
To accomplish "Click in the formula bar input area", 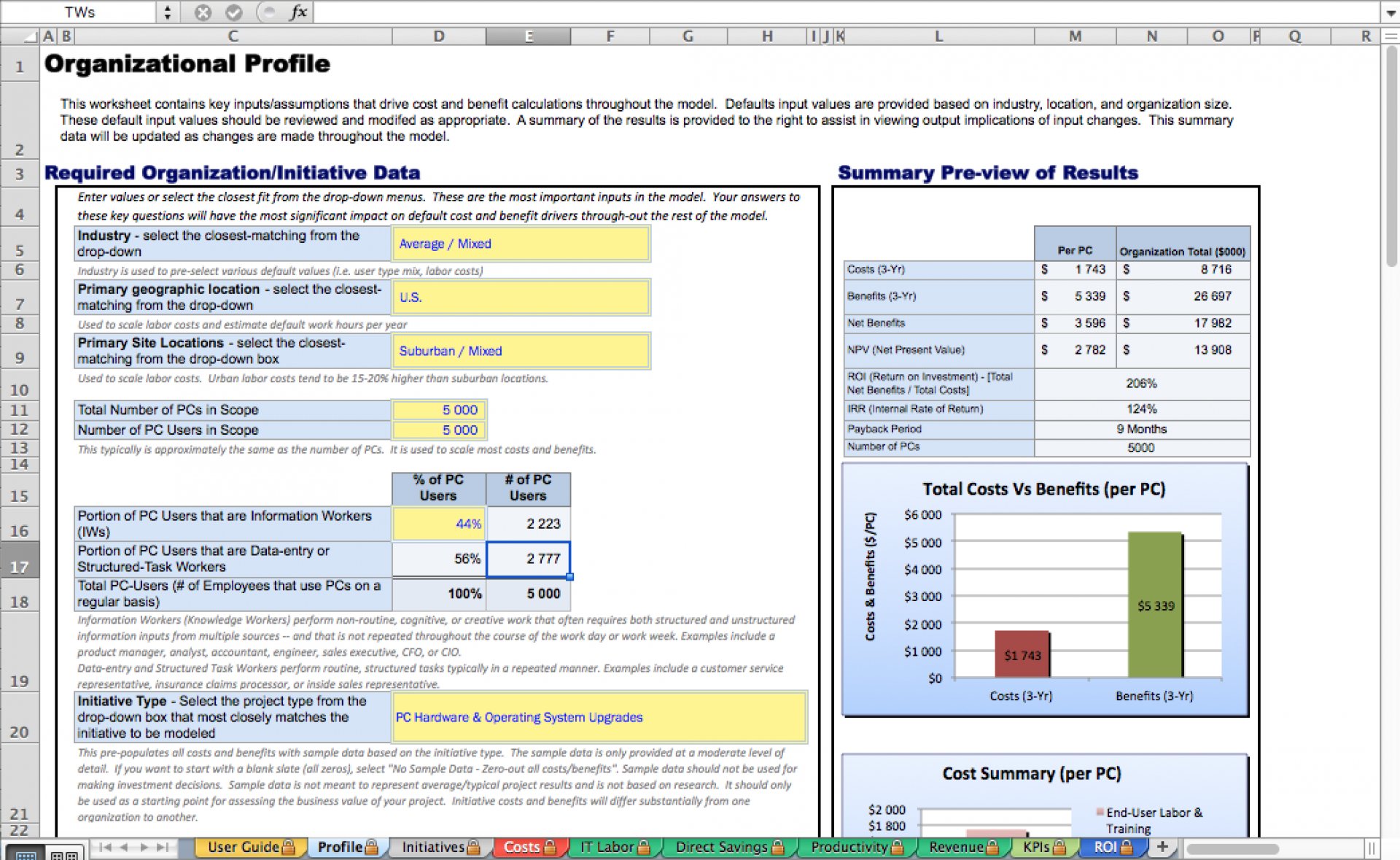I will 846,12.
